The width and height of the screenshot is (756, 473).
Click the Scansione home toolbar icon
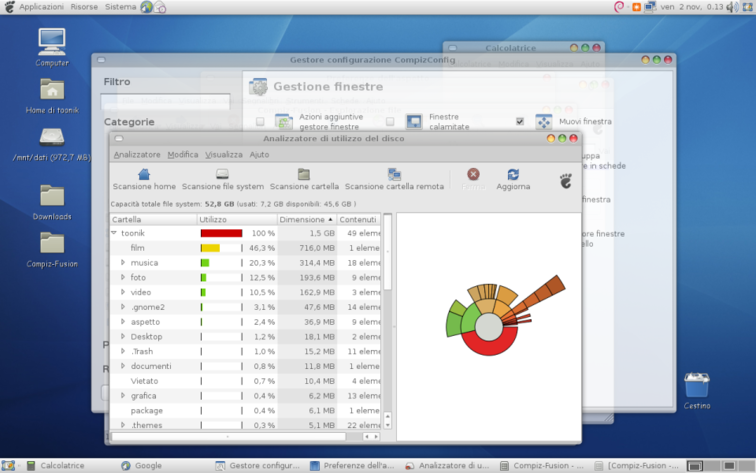144,174
